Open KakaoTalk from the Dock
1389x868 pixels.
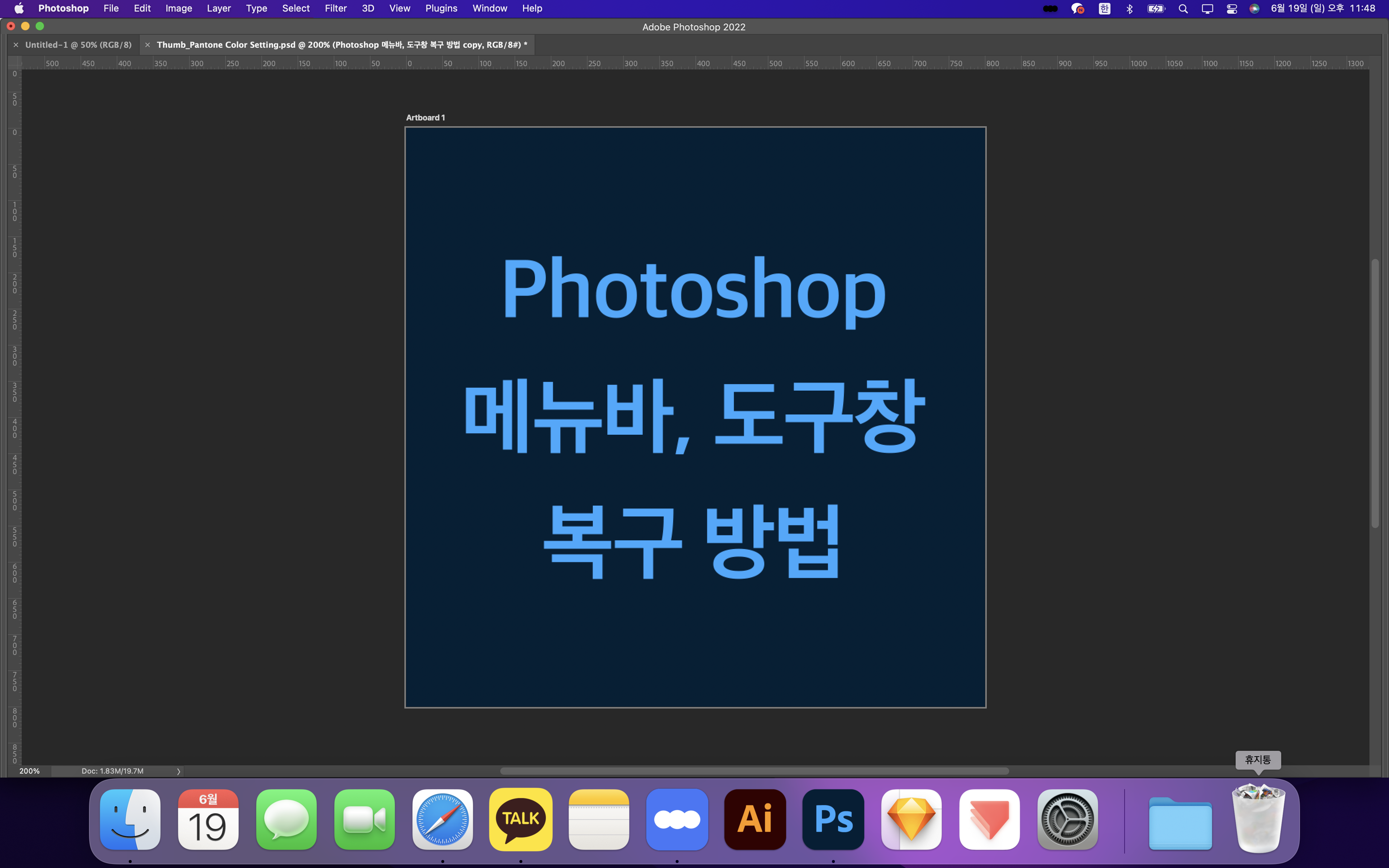click(521, 819)
